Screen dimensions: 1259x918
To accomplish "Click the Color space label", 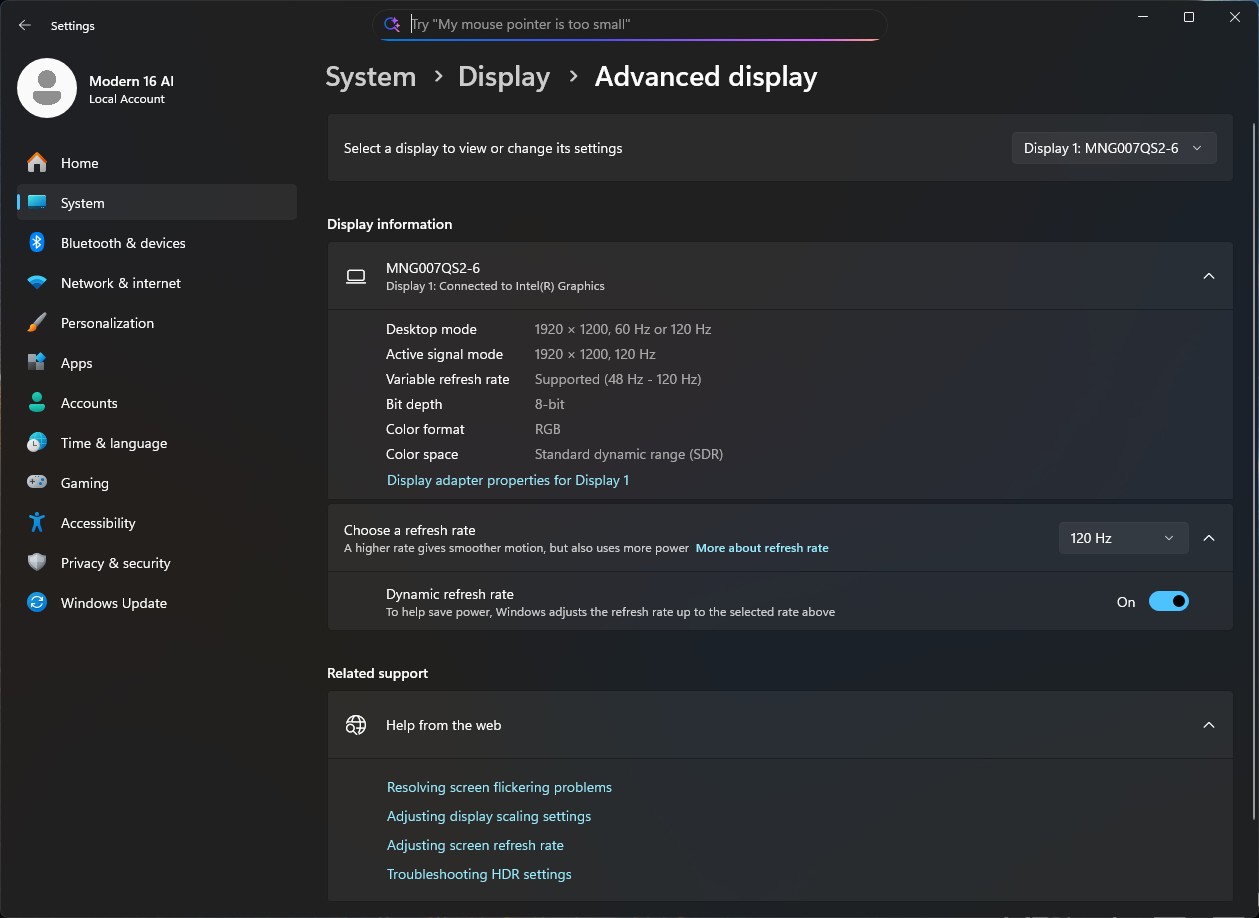I will pos(422,454).
